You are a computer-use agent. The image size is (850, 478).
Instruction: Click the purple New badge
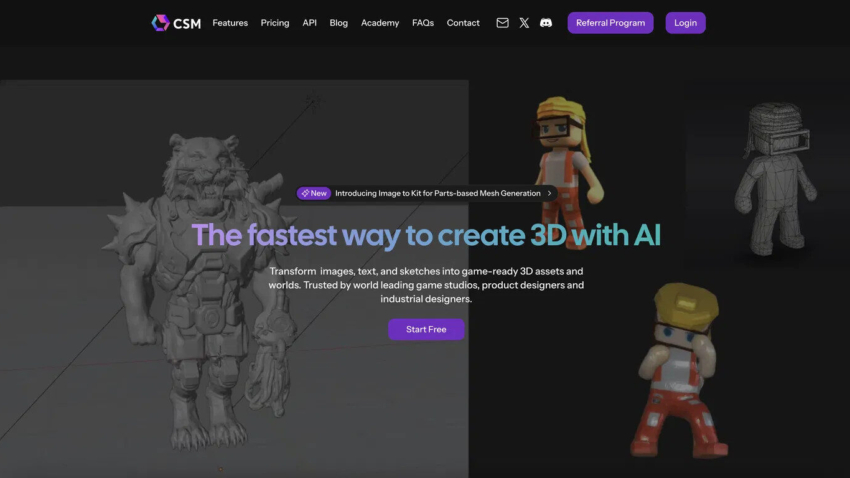pyautogui.click(x=313, y=193)
